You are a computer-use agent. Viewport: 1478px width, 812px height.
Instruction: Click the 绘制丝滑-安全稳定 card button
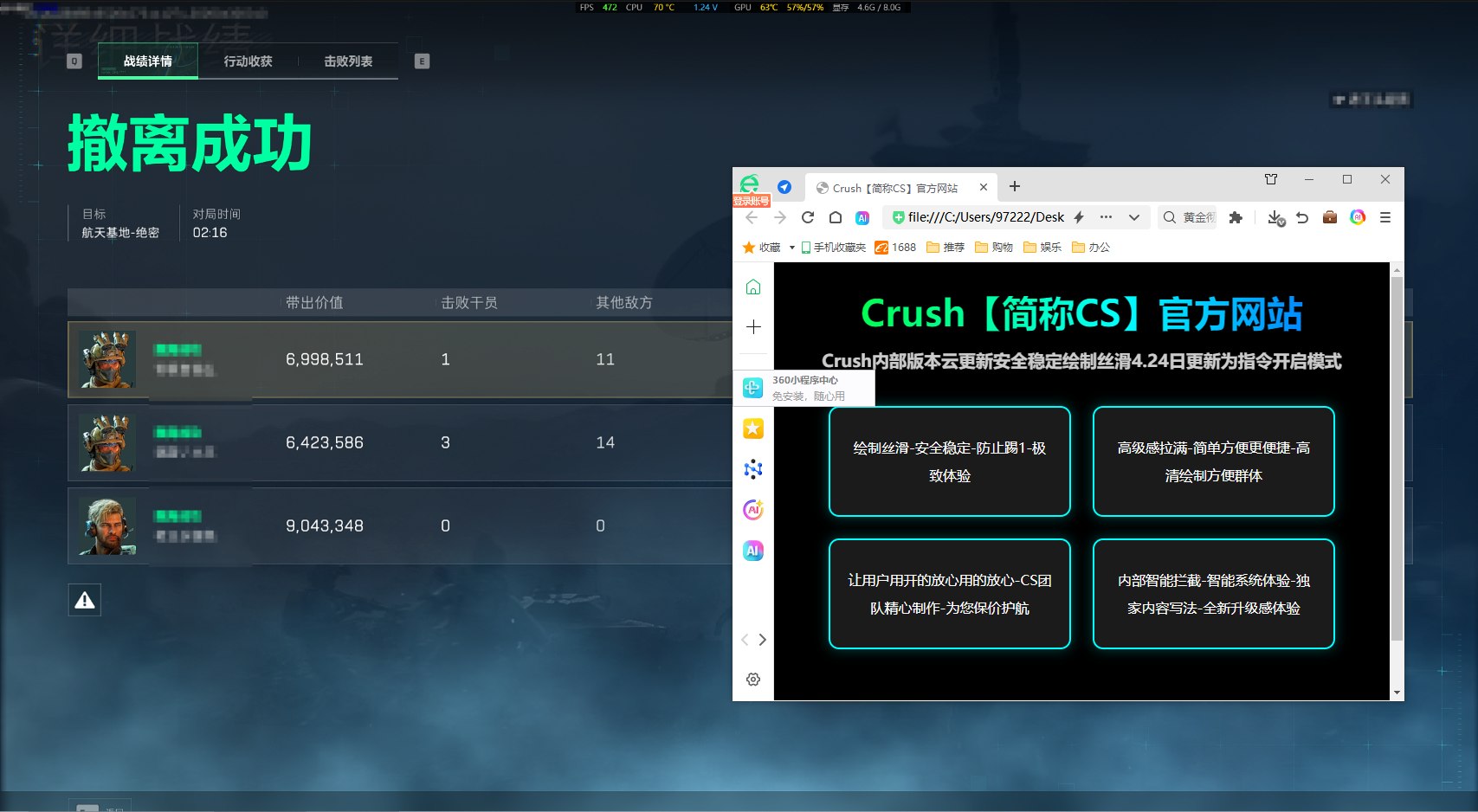(x=949, y=461)
